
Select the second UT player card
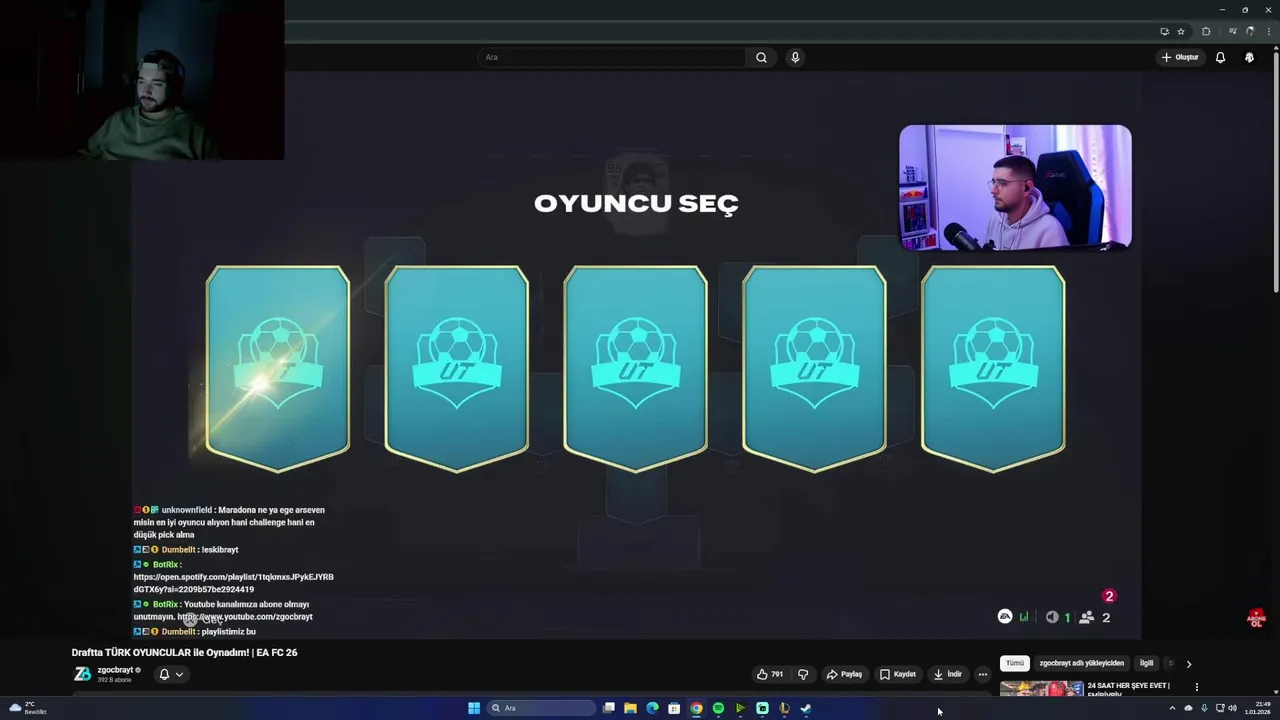(457, 368)
